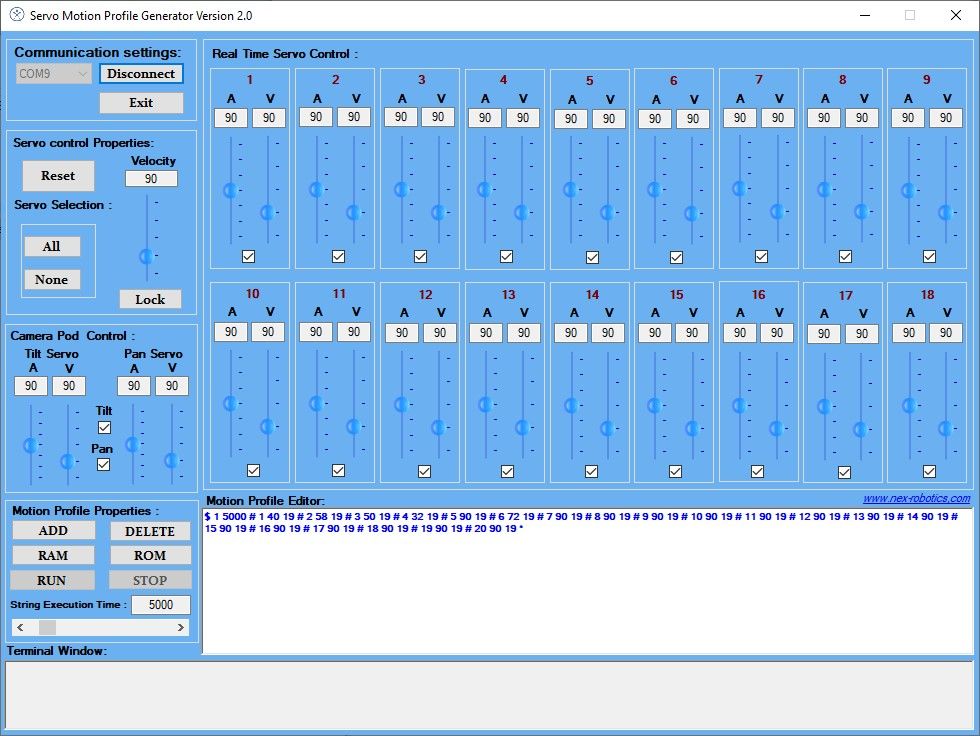Toggle the Pan checkbox in Camera Pod Control
980x736 pixels.
104,464
